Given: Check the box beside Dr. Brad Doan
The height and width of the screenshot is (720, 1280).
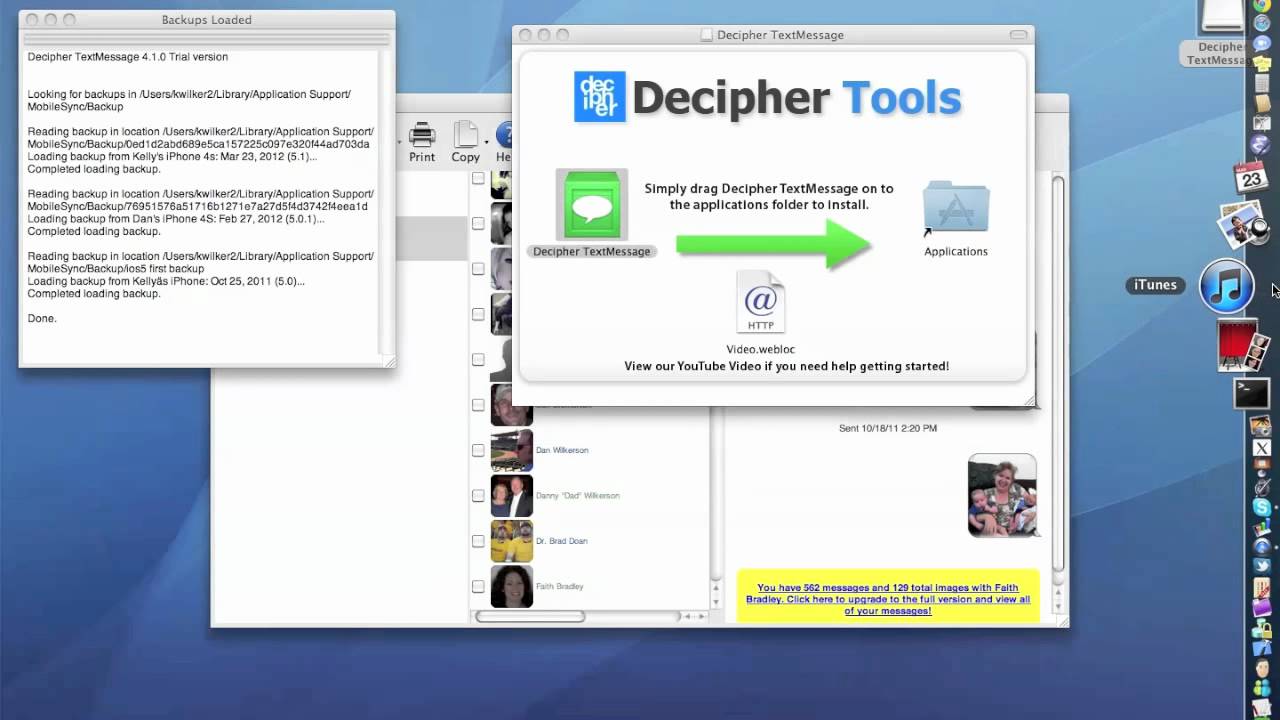Looking at the screenshot, I should 478,541.
